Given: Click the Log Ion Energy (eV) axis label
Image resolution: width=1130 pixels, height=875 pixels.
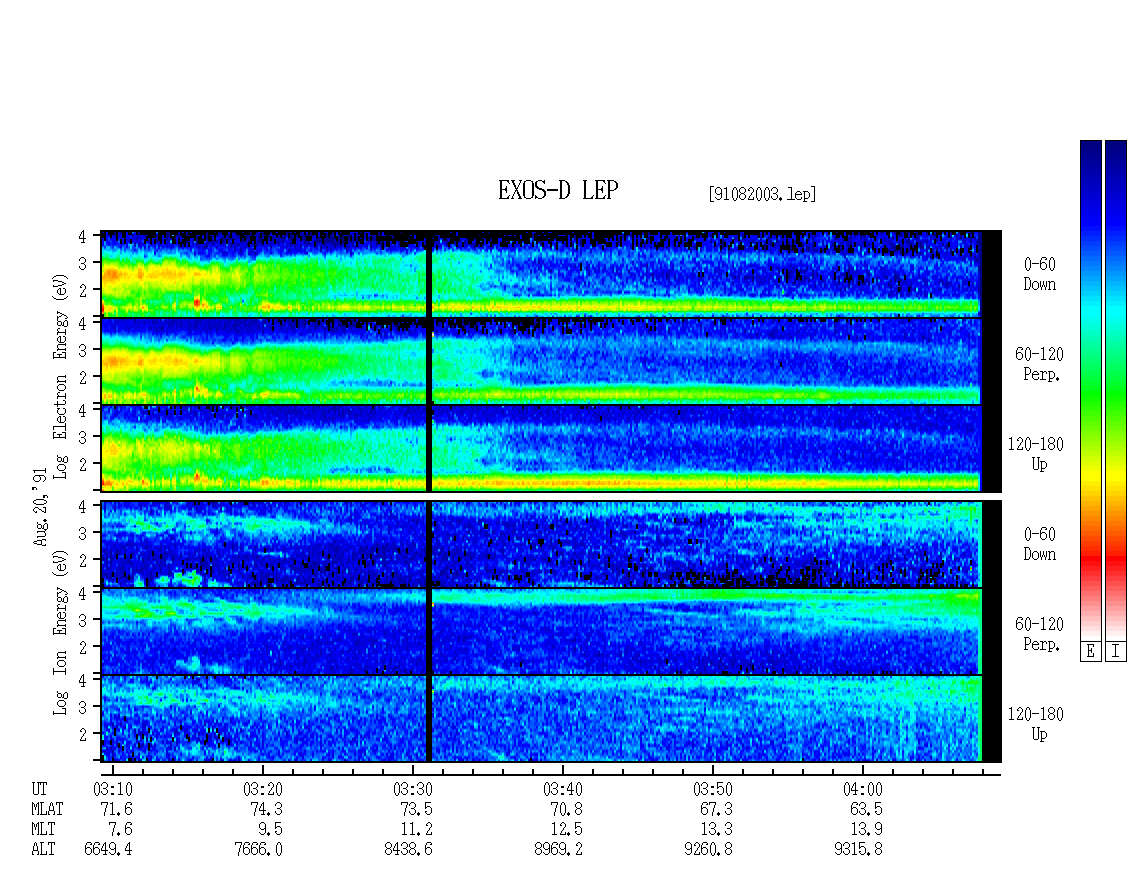Looking at the screenshot, I should click(x=60, y=631).
